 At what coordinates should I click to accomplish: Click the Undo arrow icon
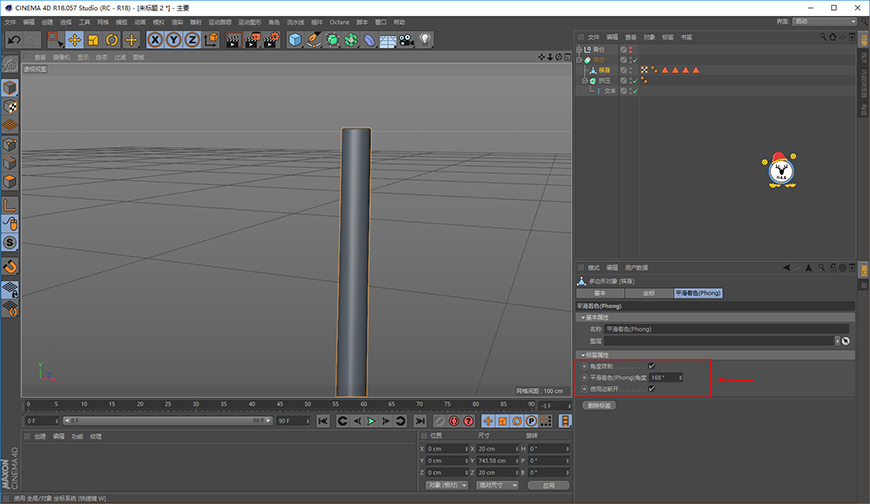point(14,39)
